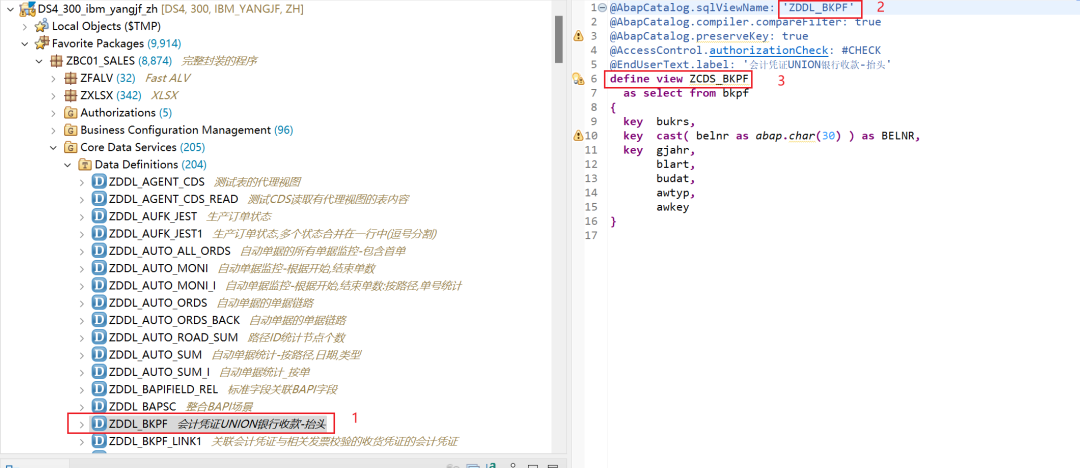1080x468 pixels.
Task: Click the ZDDL_AUFK_JEST1 data definition icon
Action: [98, 234]
